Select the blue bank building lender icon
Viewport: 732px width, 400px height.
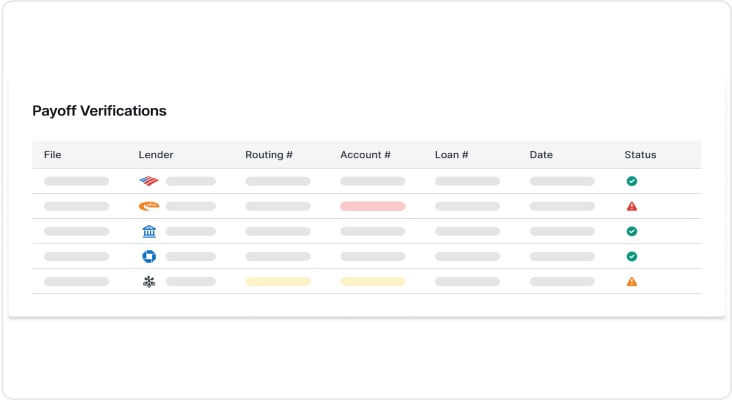[x=149, y=231]
